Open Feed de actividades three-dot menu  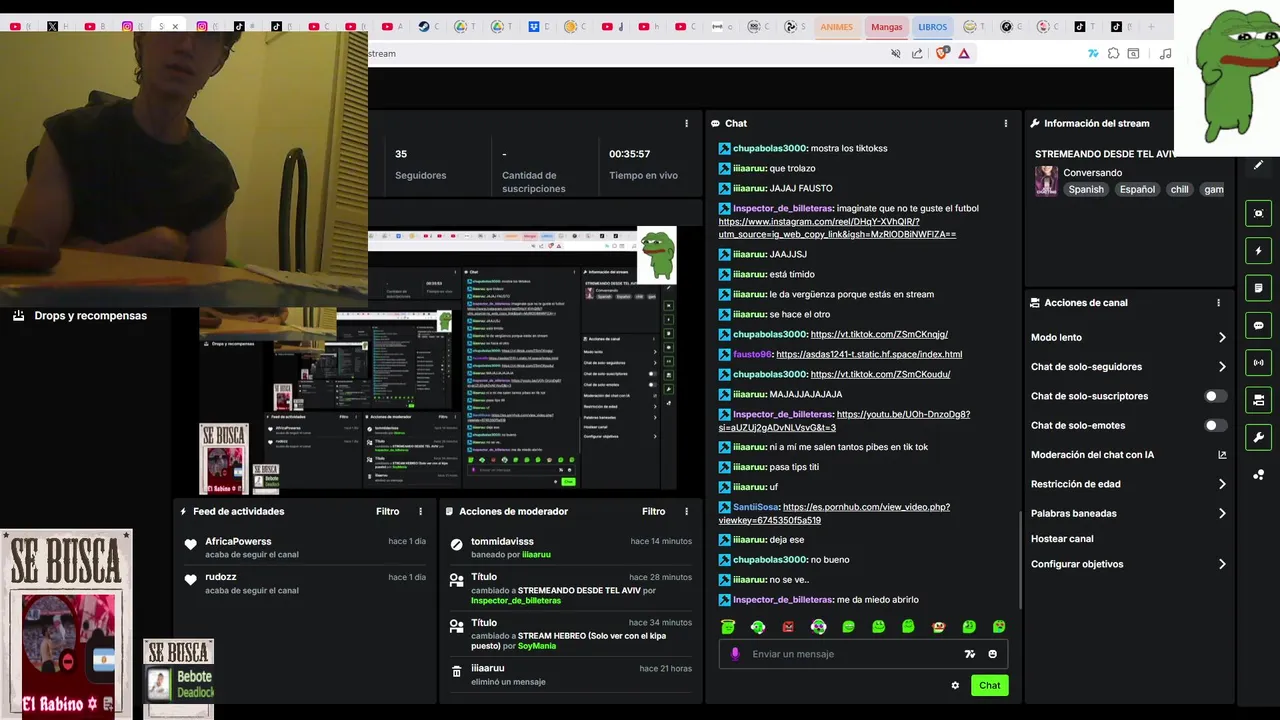[420, 511]
